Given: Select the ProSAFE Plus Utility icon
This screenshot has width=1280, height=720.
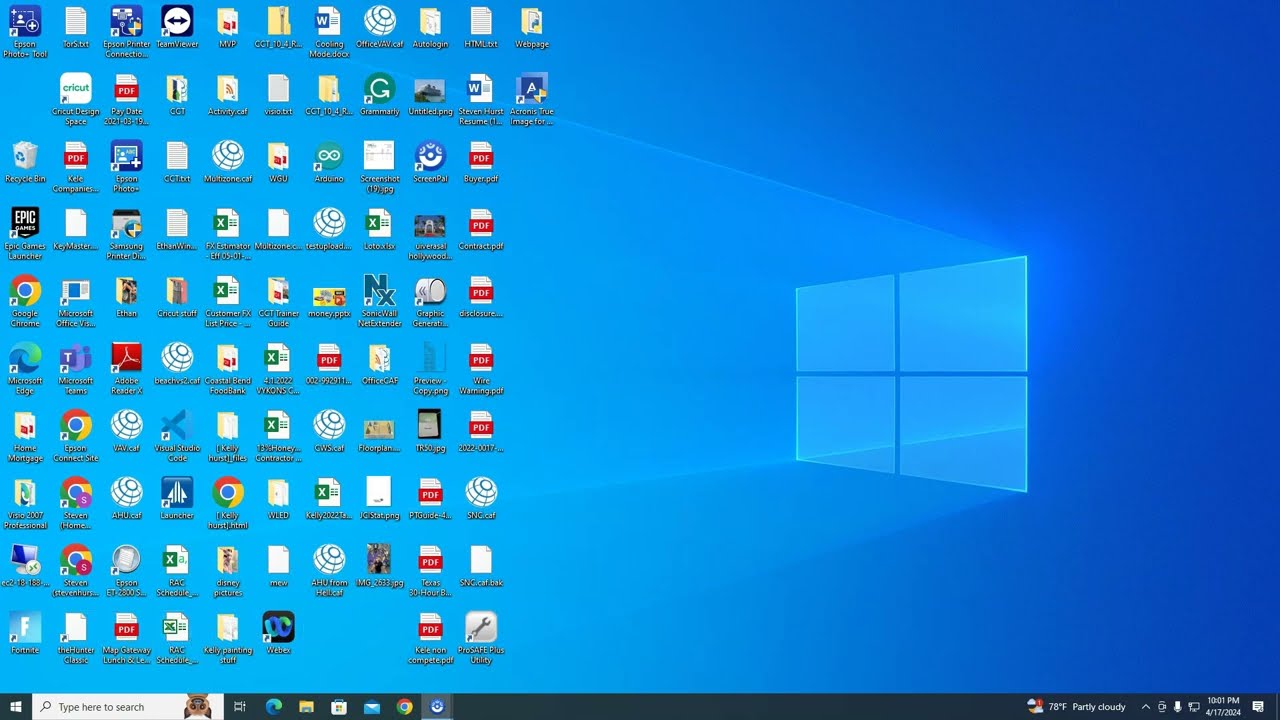Looking at the screenshot, I should (x=481, y=638).
